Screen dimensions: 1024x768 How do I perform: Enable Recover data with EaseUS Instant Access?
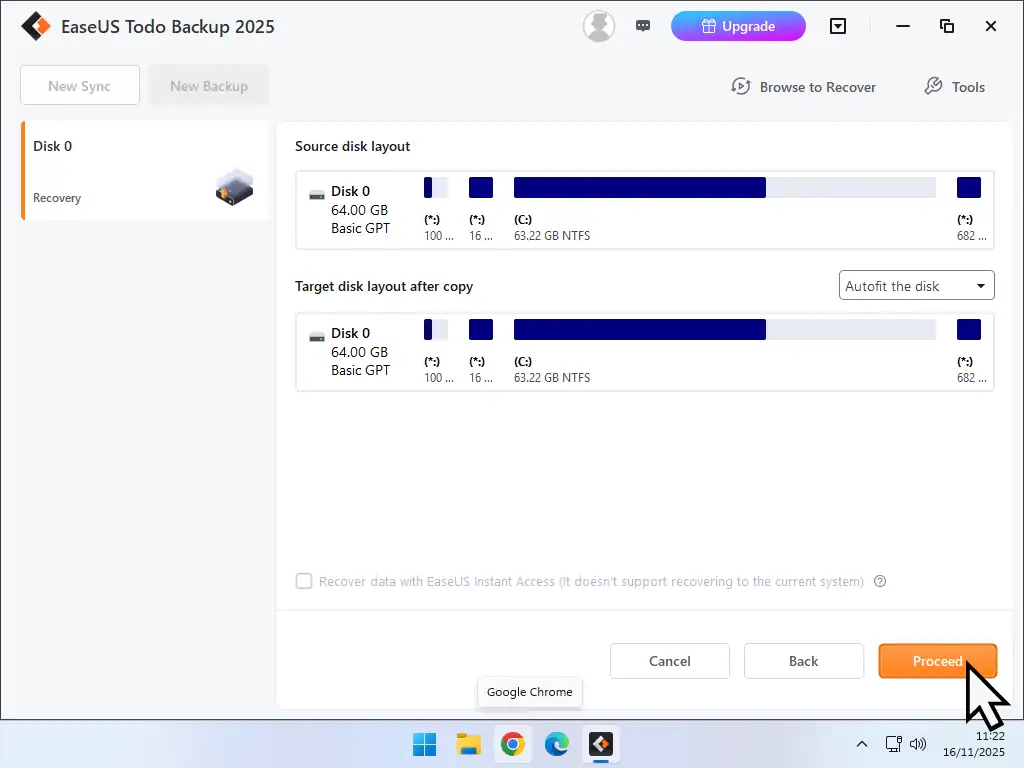(x=304, y=581)
